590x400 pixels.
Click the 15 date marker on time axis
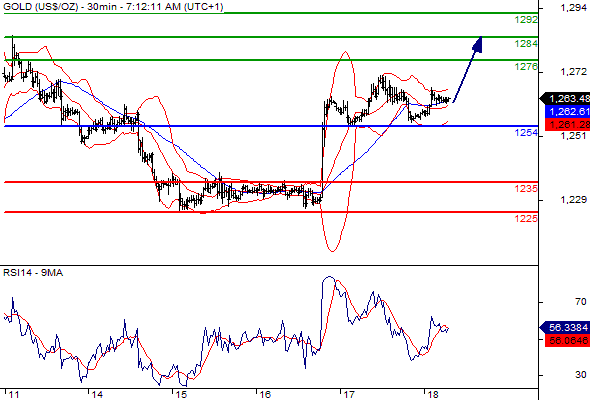pyautogui.click(x=181, y=394)
